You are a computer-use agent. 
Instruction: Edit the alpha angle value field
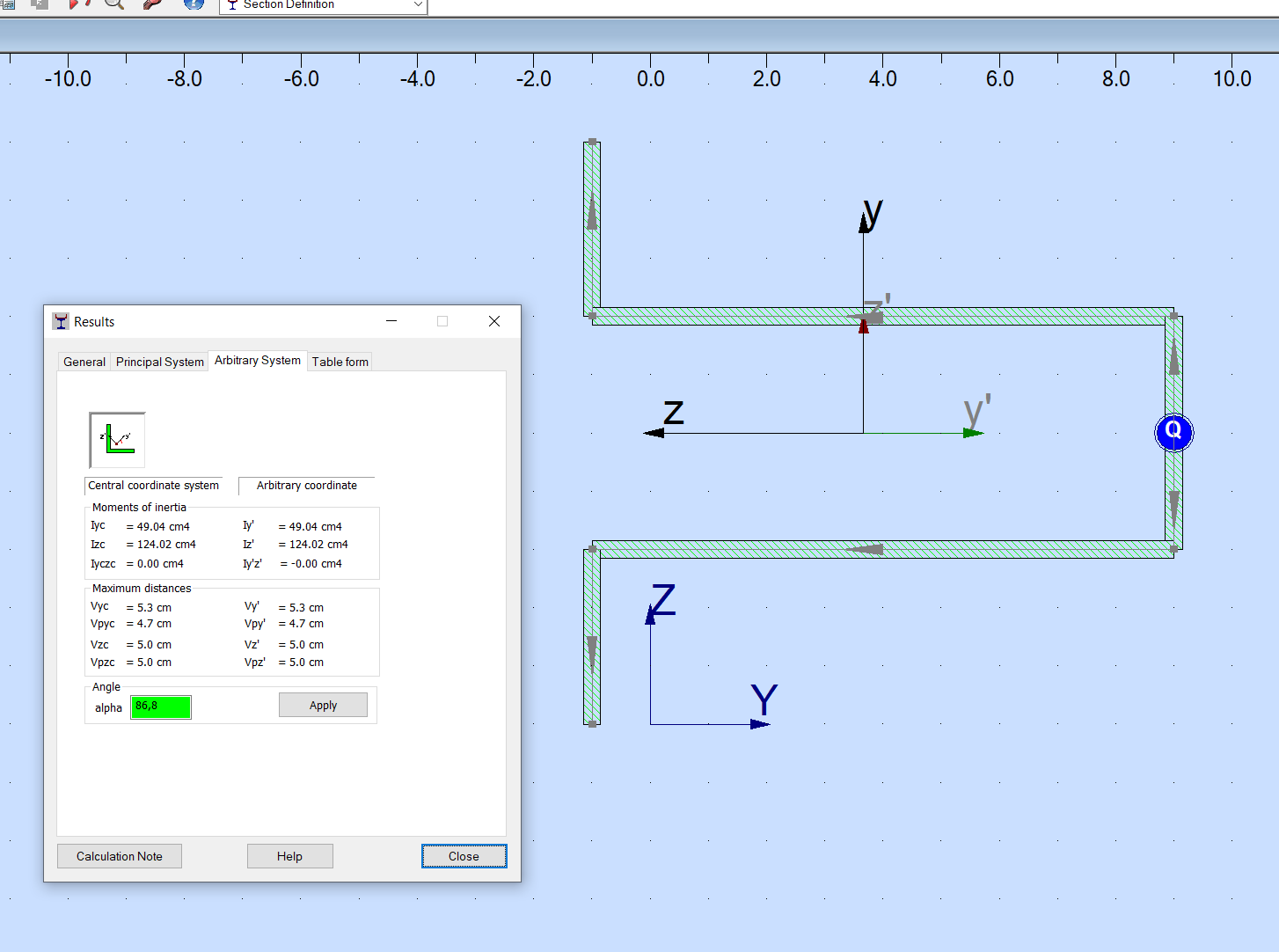click(160, 707)
